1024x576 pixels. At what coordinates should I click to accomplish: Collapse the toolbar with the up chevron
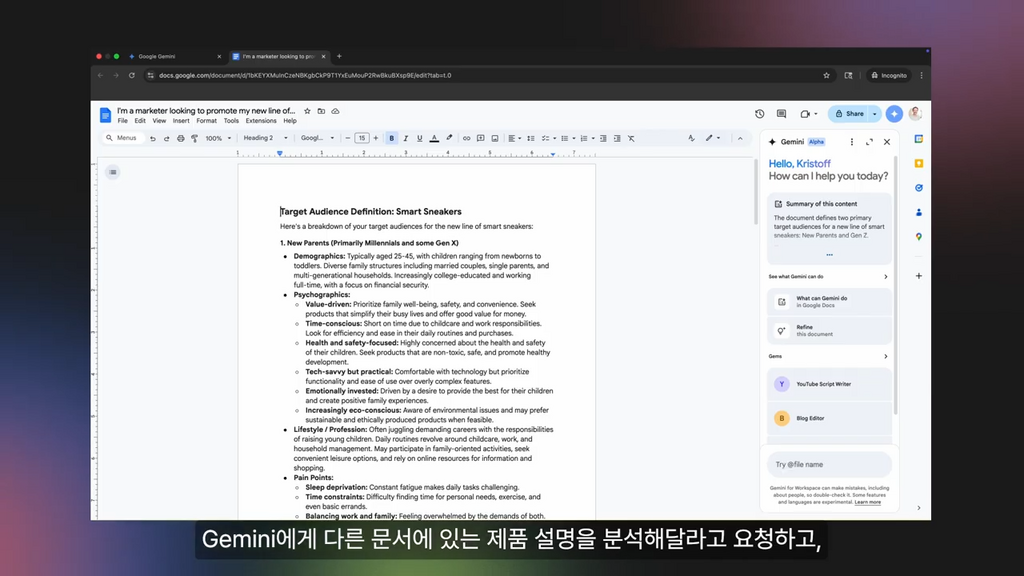[x=740, y=138]
